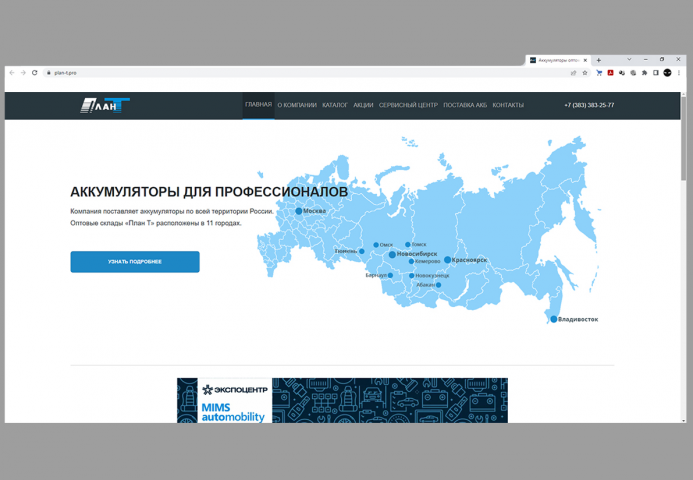
Task: Select the Томск map marker
Action: pos(407,244)
